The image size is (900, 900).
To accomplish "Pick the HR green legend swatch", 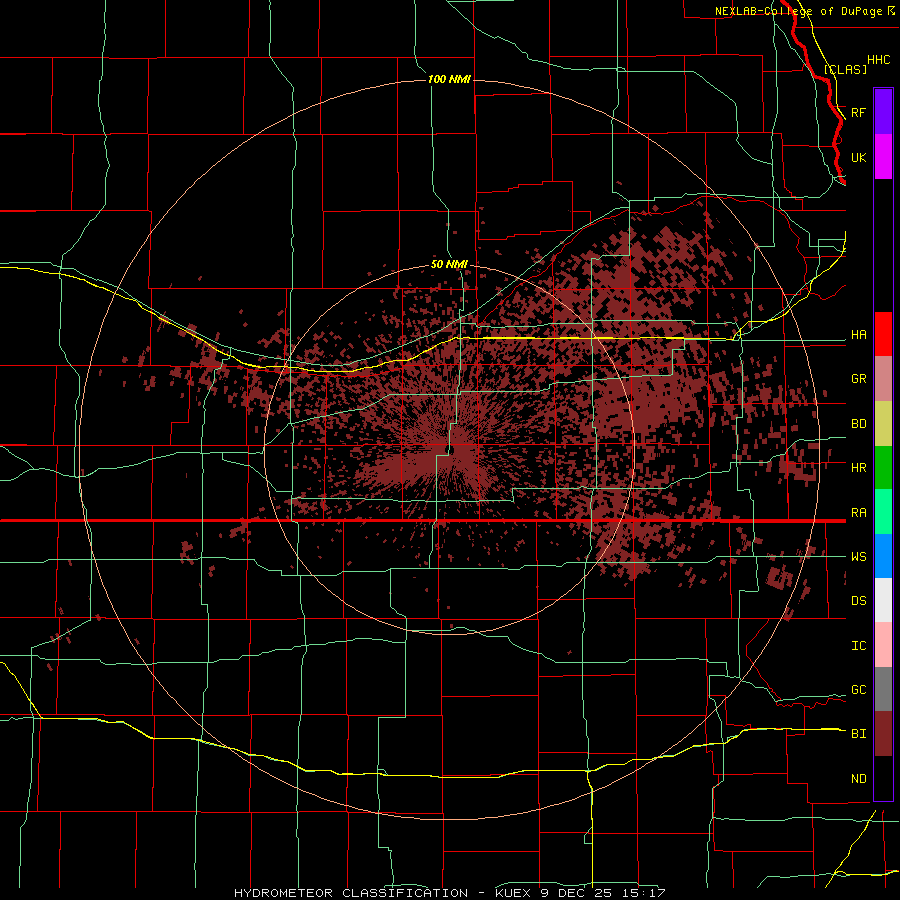I will point(883,467).
